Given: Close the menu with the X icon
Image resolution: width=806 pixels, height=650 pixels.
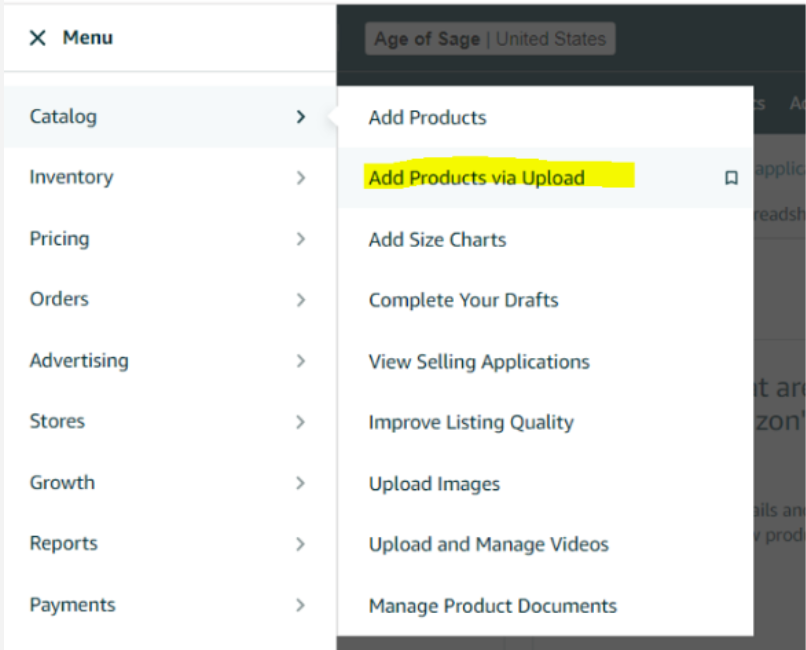Looking at the screenshot, I should (x=38, y=38).
